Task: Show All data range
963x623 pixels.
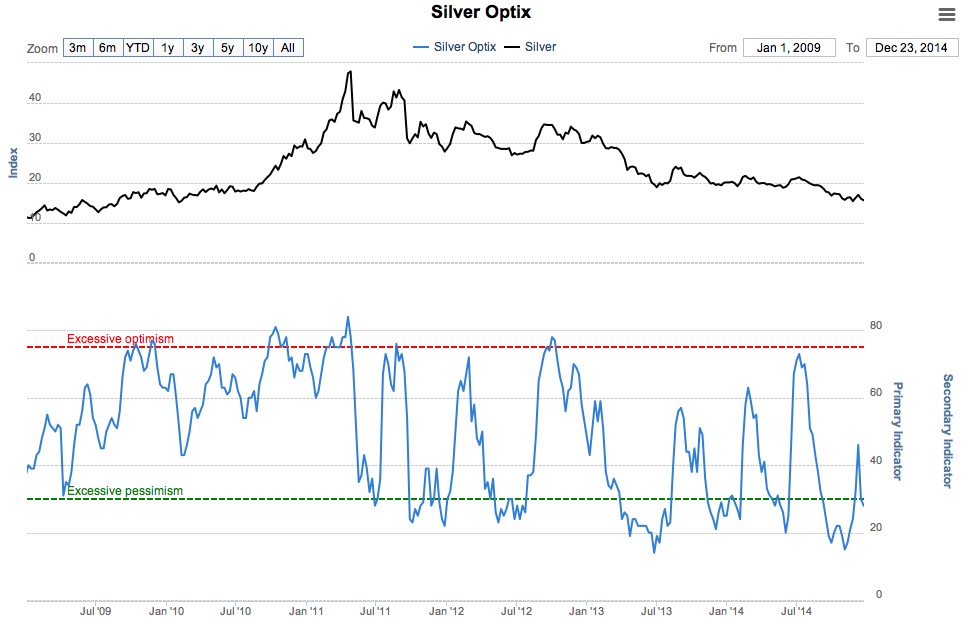Action: click(x=288, y=48)
